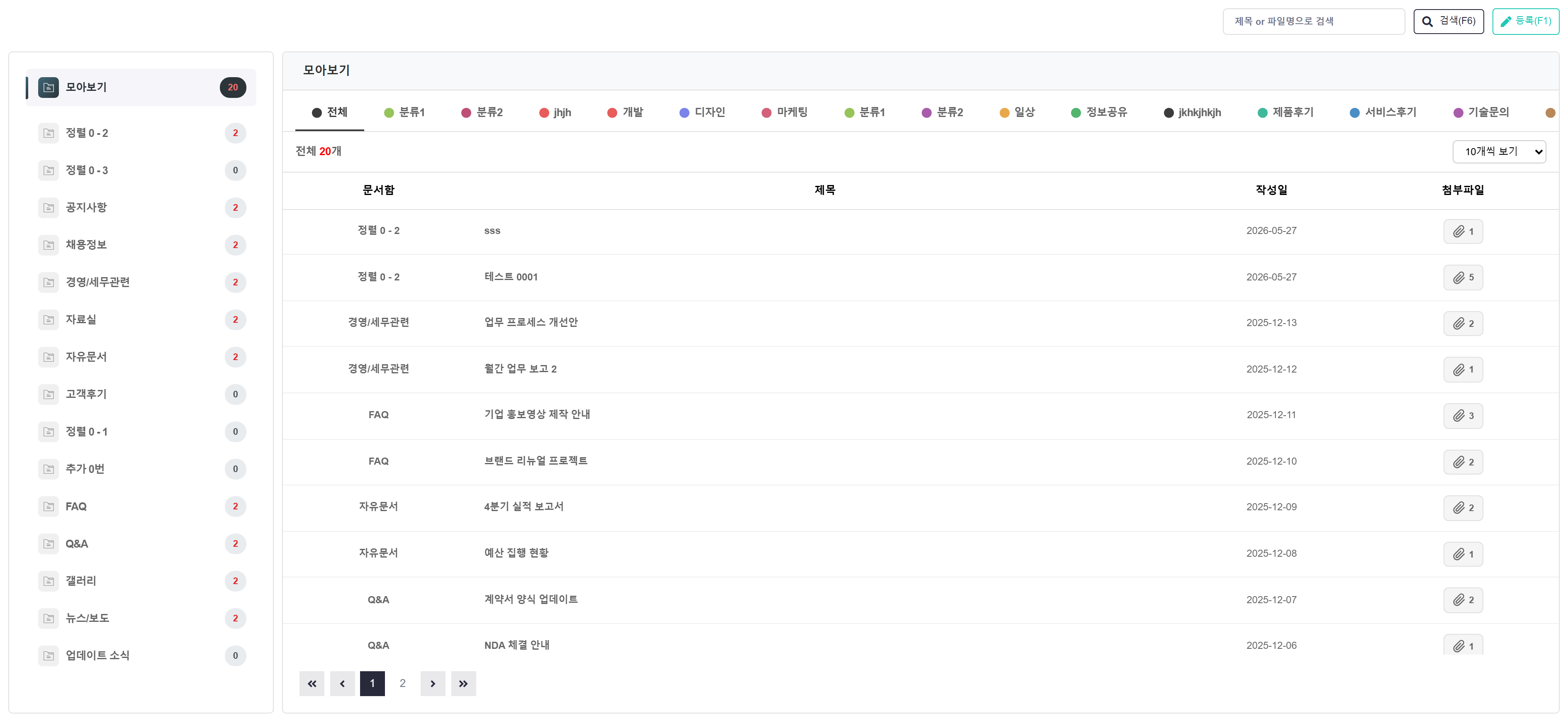Jump to last page with double-right arrow
The height and width of the screenshot is (721, 1568).
(x=463, y=684)
